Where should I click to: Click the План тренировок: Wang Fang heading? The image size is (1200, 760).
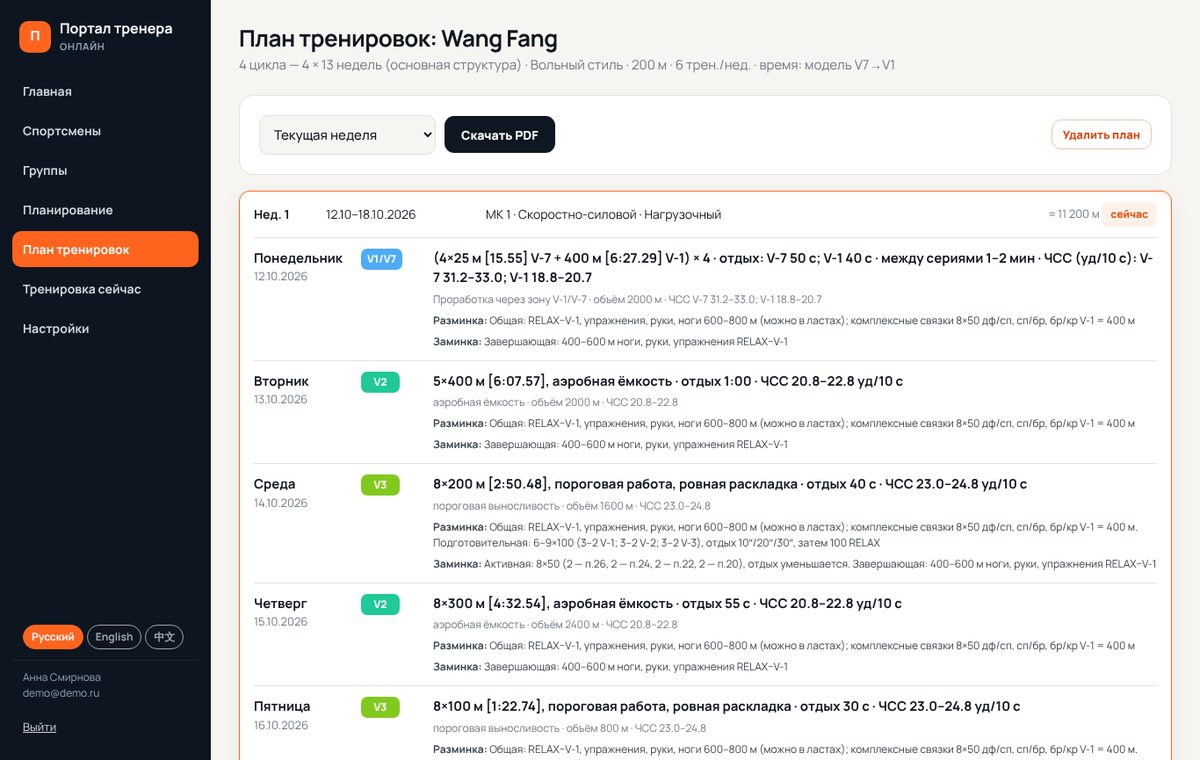pyautogui.click(x=398, y=39)
